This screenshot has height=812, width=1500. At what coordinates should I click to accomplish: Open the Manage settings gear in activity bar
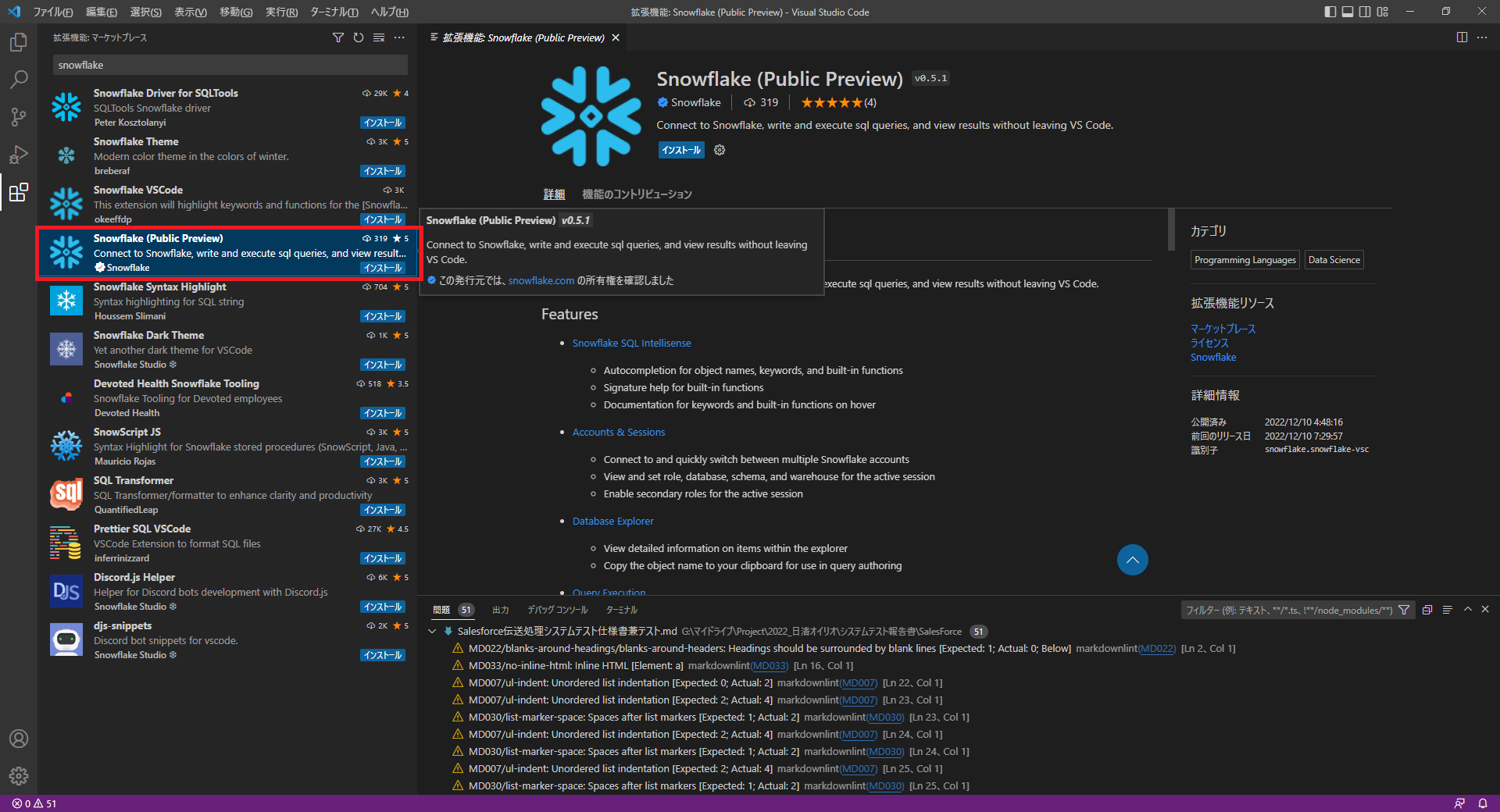[19, 776]
